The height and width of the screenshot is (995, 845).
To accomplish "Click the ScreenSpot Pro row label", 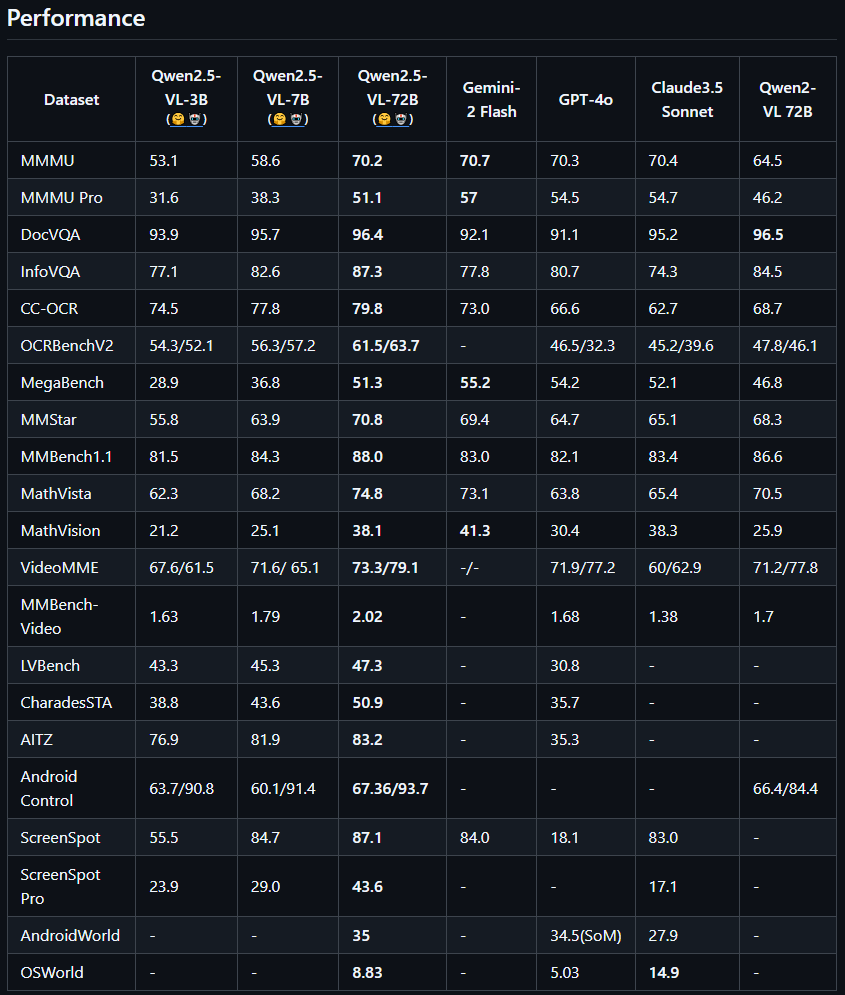I will click(61, 886).
